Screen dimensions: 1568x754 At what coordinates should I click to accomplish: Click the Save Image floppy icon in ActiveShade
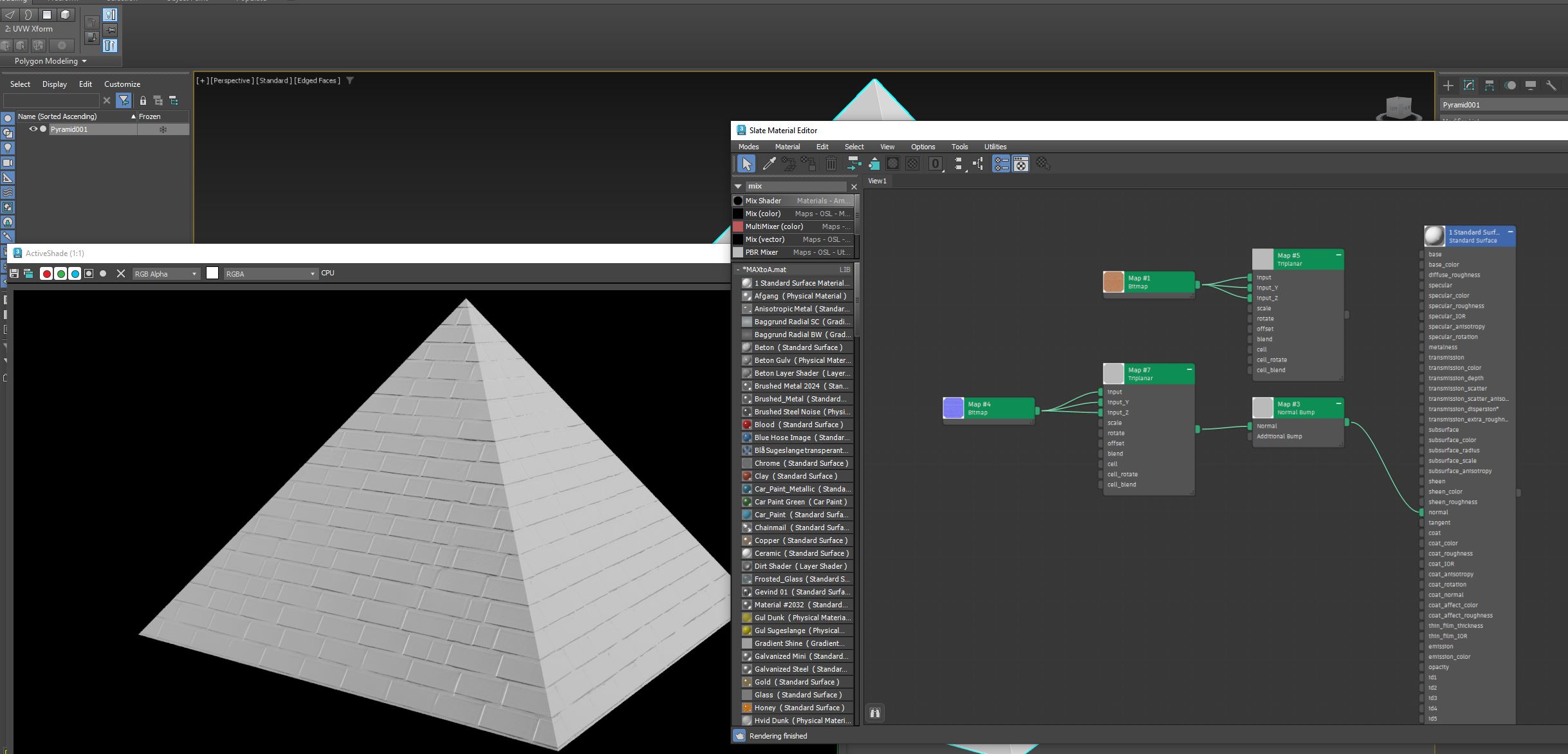click(x=14, y=273)
